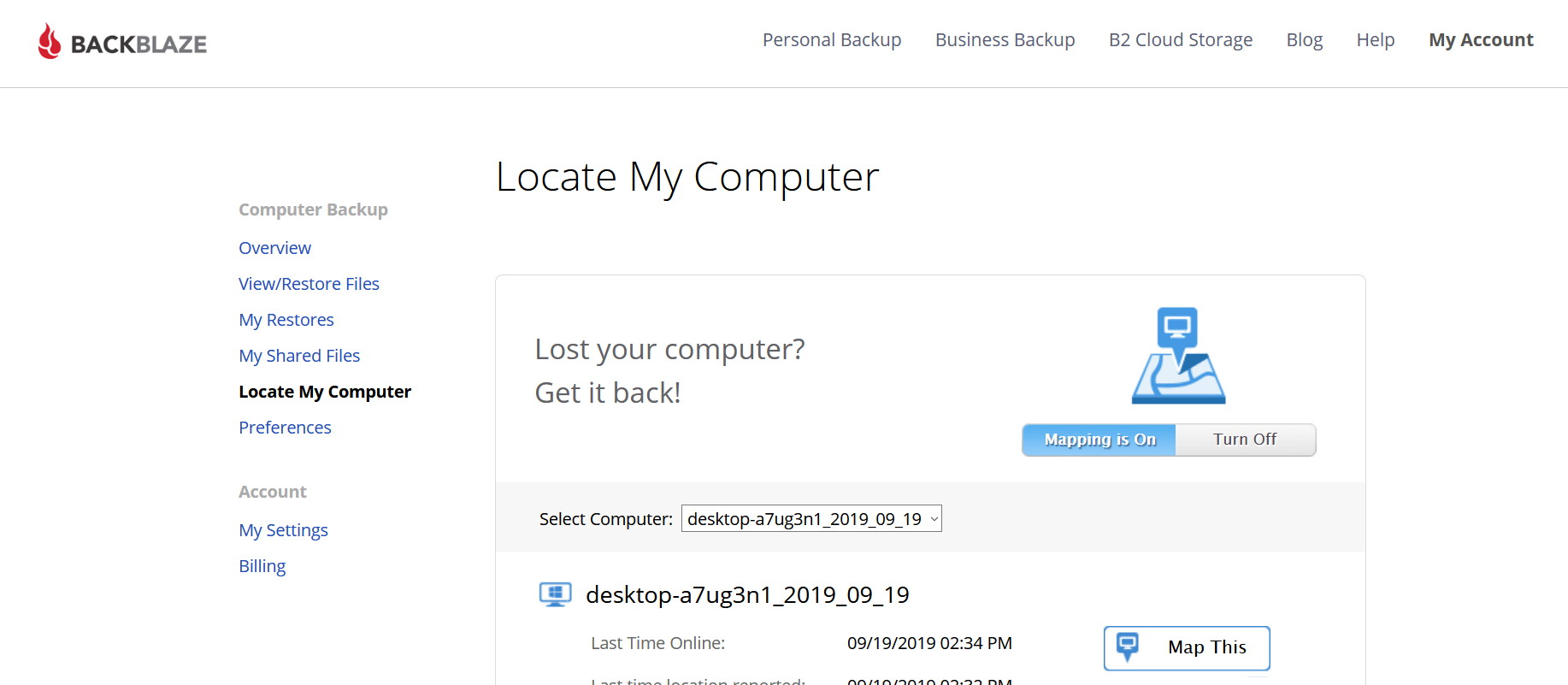
Task: Click the 'Select Computer:' label
Action: [606, 519]
